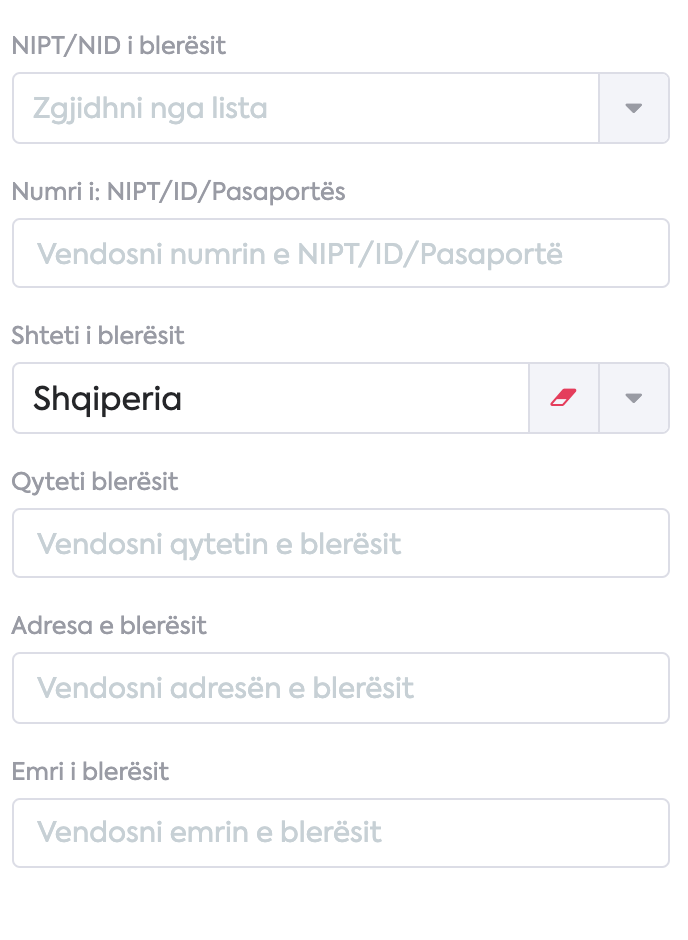Expand the Shteti i blerësit dropdown arrow

point(633,398)
